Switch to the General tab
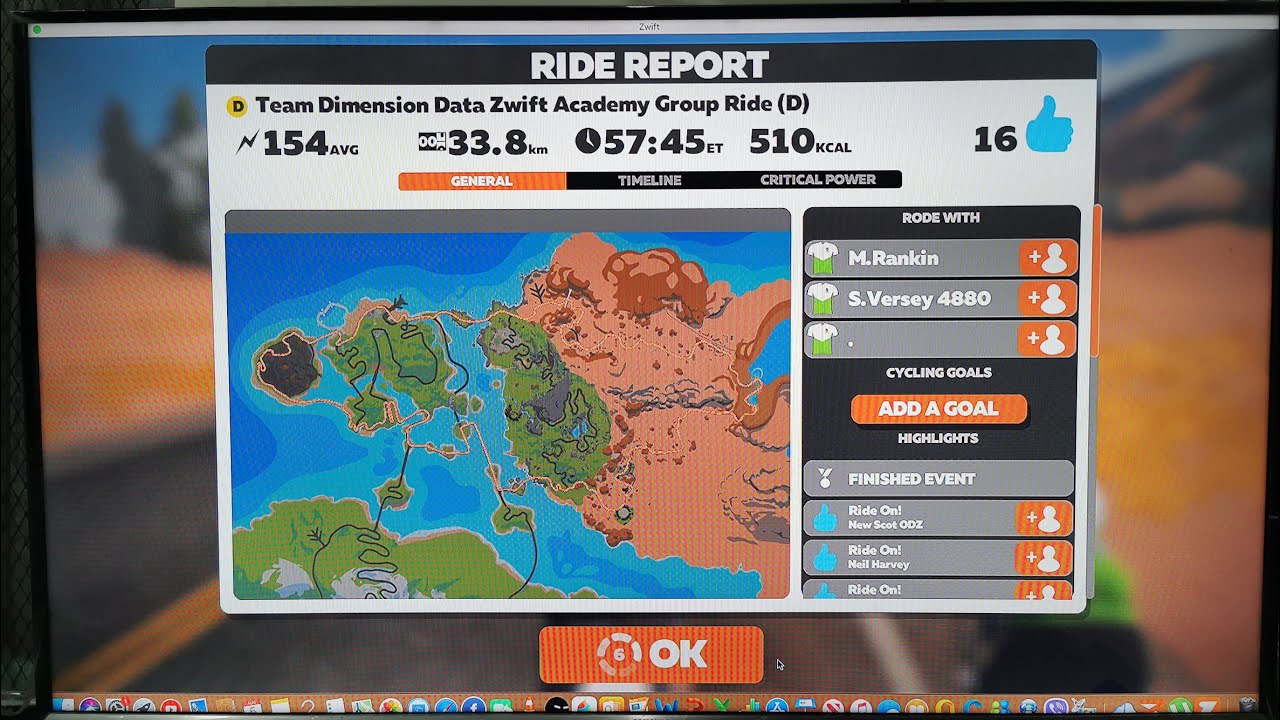The width and height of the screenshot is (1280, 720). pos(482,181)
